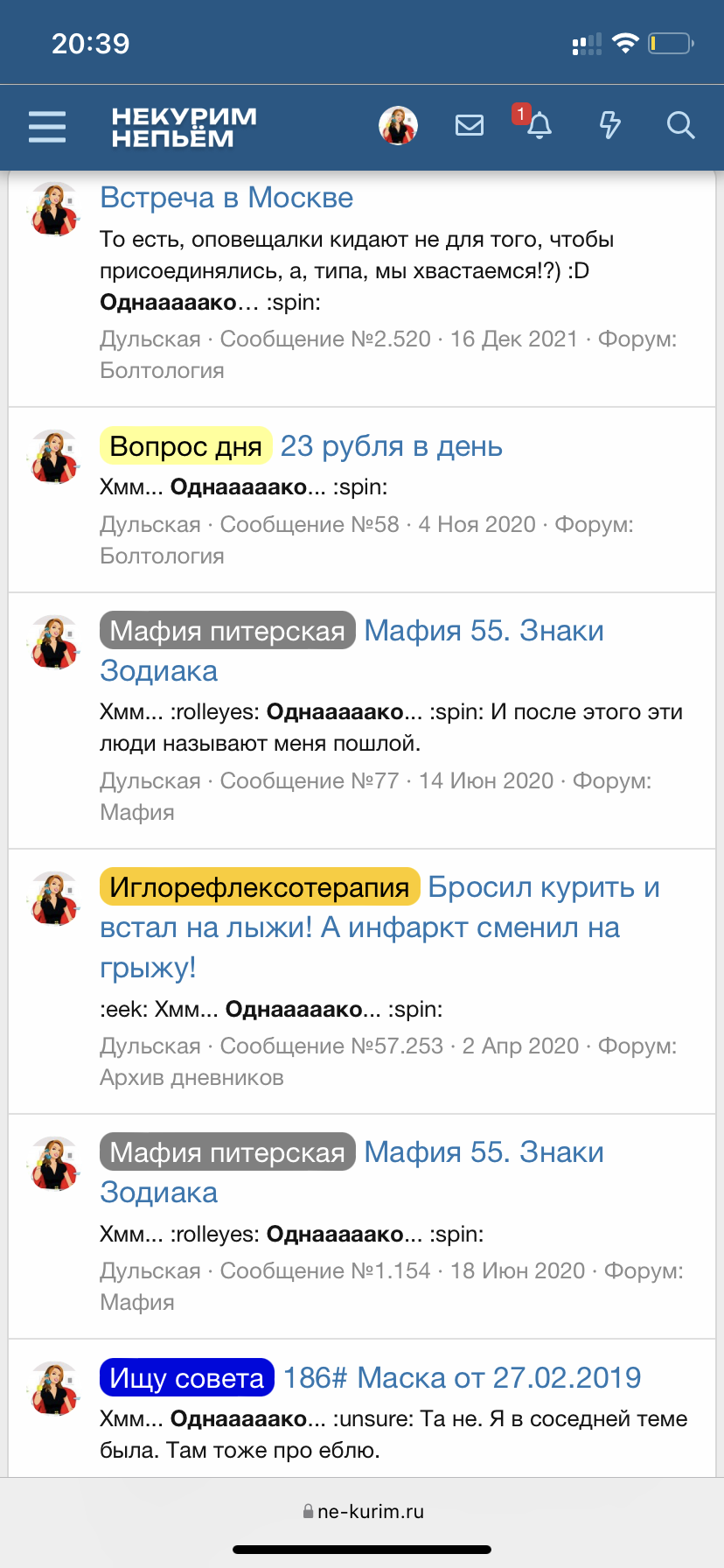Screen dimensions: 724x1568
Task: Tap avatar beside Встреча в Москве post
Action: pyautogui.click(x=54, y=210)
